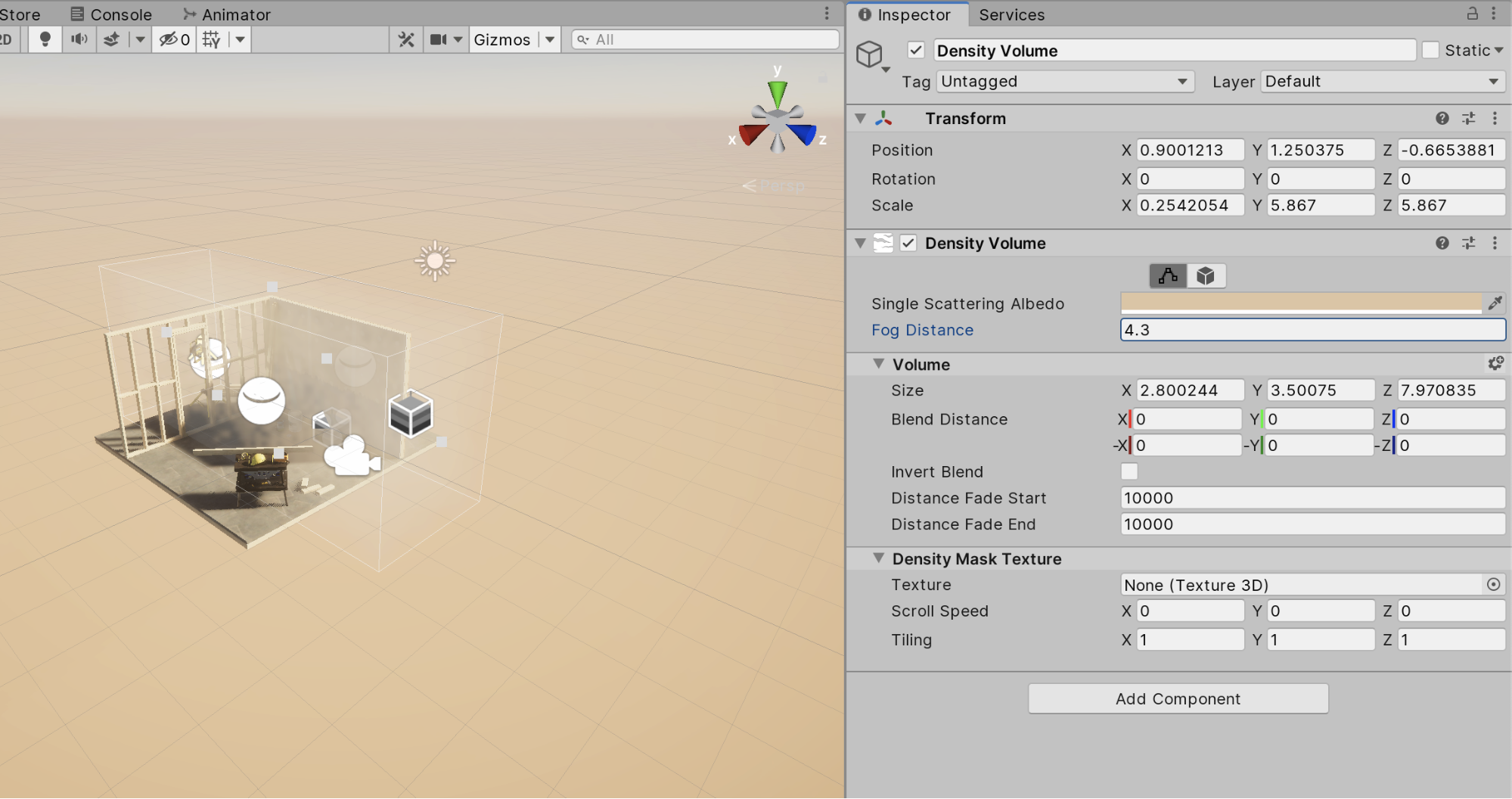The width and height of the screenshot is (1512, 799).
Task: Switch to the Services tab
Action: coord(1011,14)
